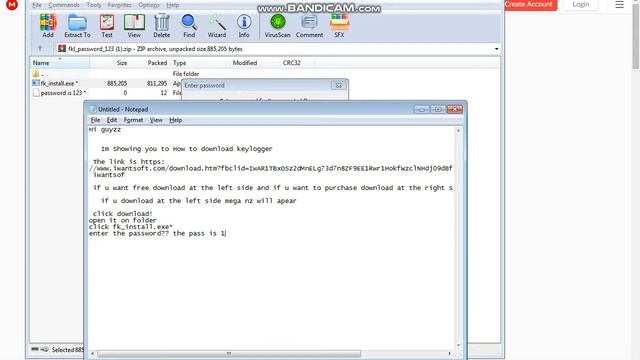Click Notepad vertical scroll down arrow

[458, 345]
